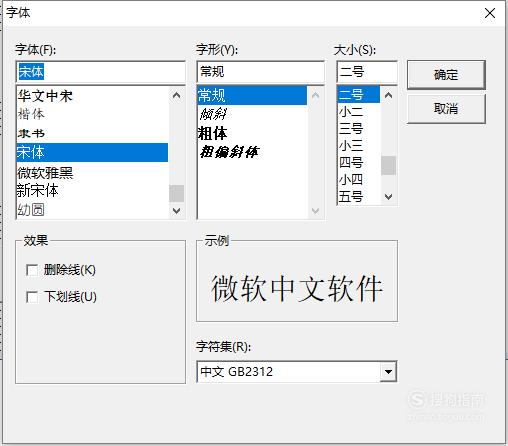The width and height of the screenshot is (508, 446).
Task: Choose 常规 in the style list
Action: tap(252, 96)
